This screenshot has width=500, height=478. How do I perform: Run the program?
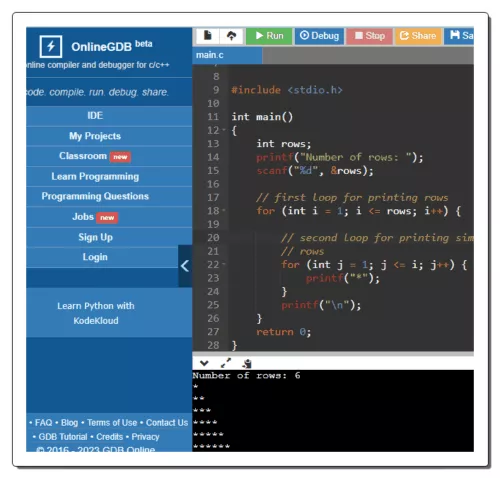269,36
